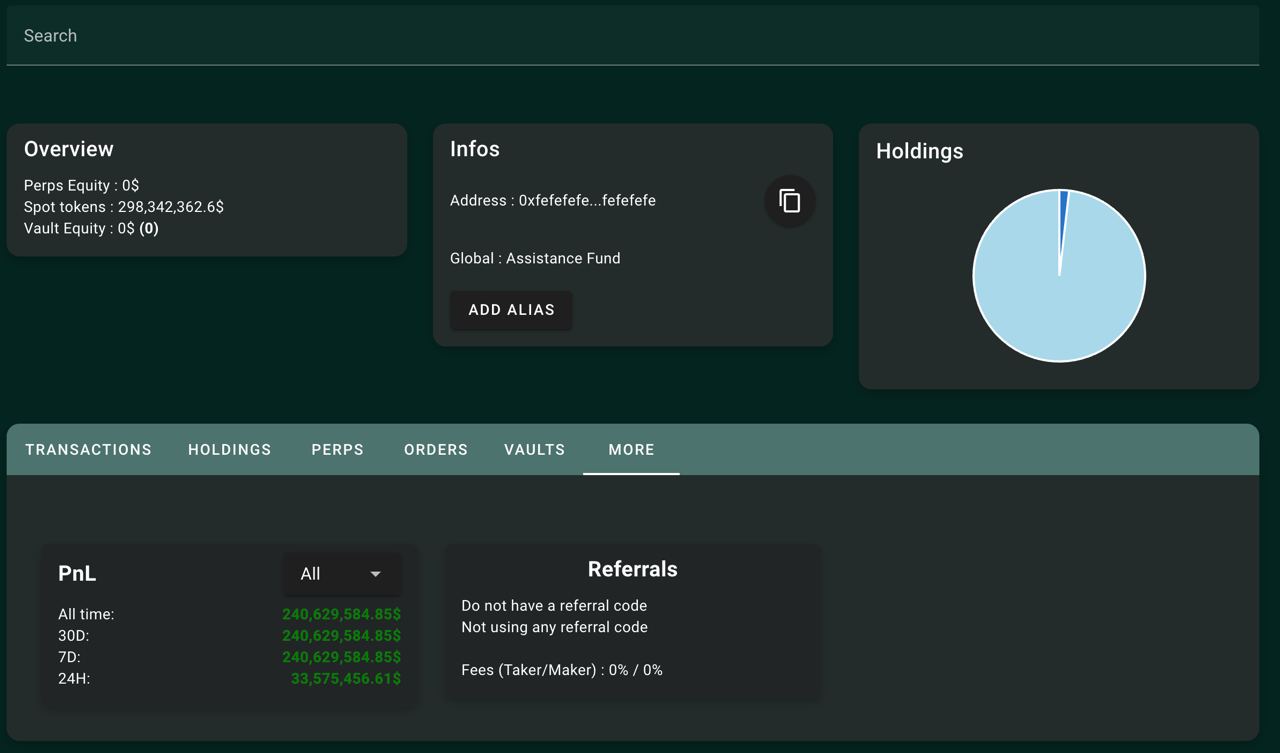Open the HOLDINGS tab

coord(230,450)
